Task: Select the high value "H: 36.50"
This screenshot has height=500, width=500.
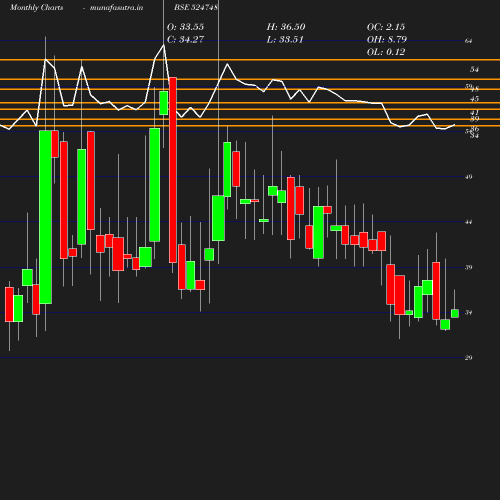Action: point(286,27)
